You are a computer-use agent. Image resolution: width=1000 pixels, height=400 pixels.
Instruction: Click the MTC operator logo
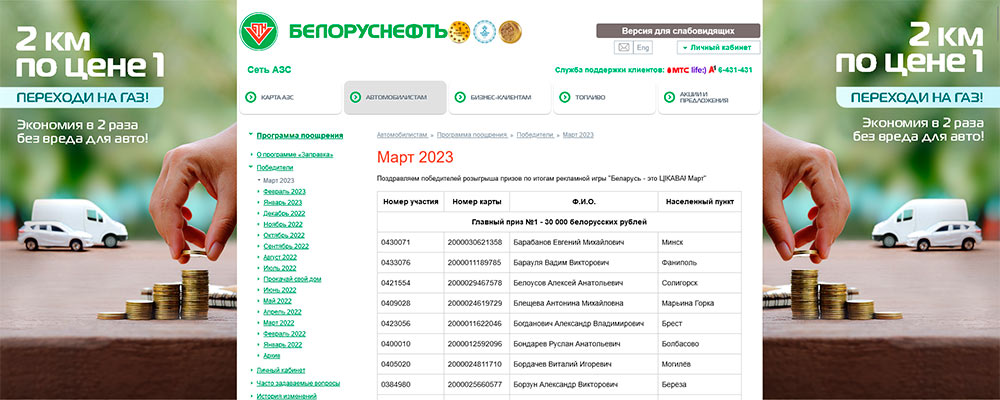pos(678,70)
